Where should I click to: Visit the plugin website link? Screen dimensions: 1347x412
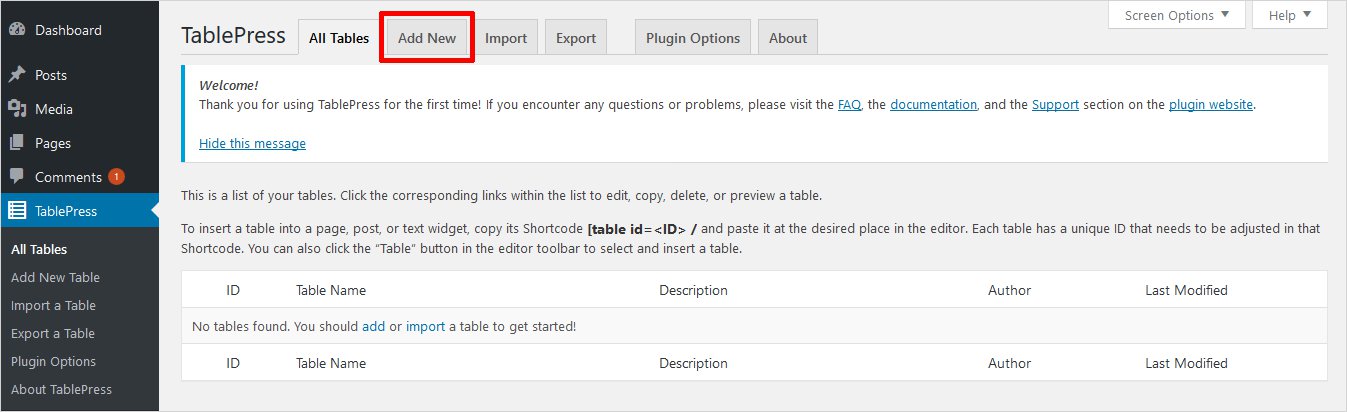tap(1210, 104)
